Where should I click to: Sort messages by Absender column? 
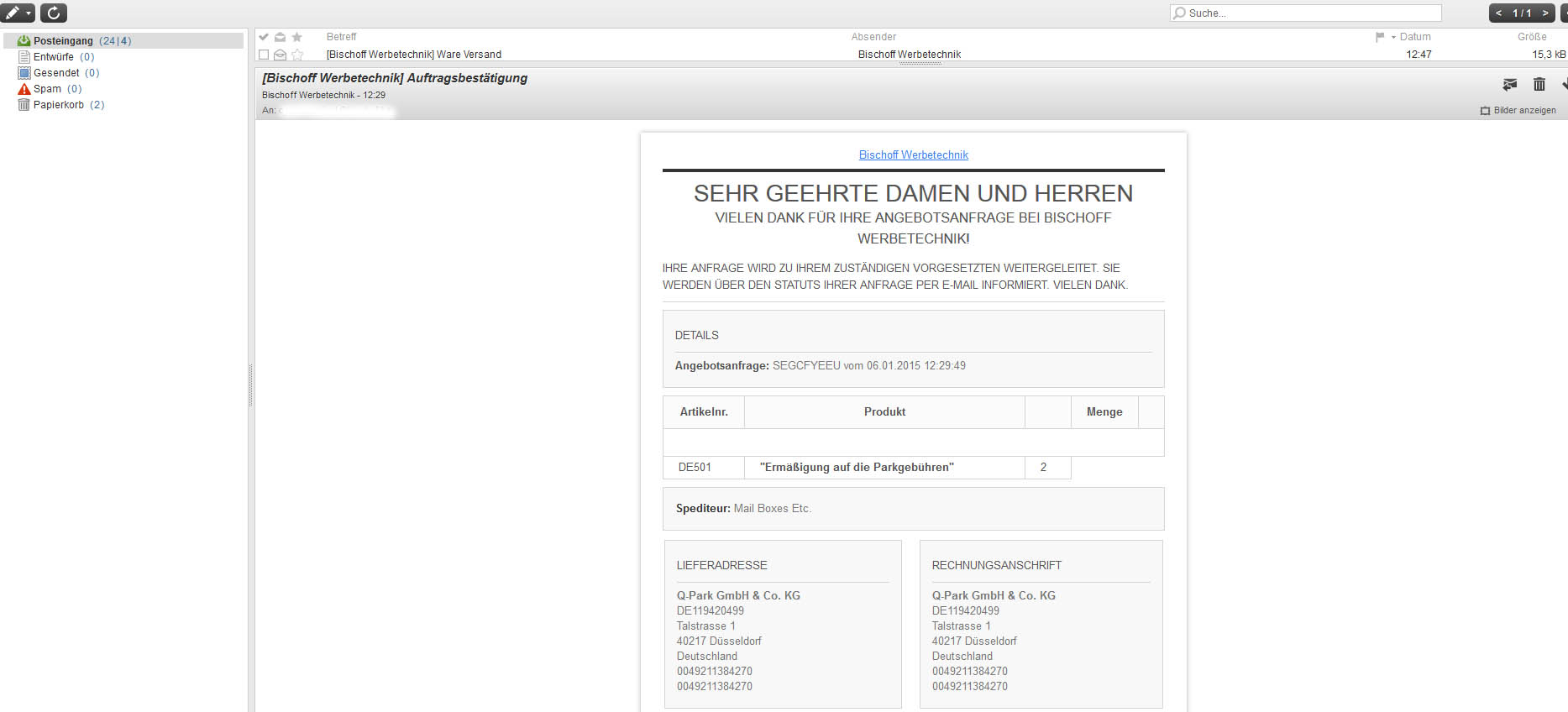point(873,37)
